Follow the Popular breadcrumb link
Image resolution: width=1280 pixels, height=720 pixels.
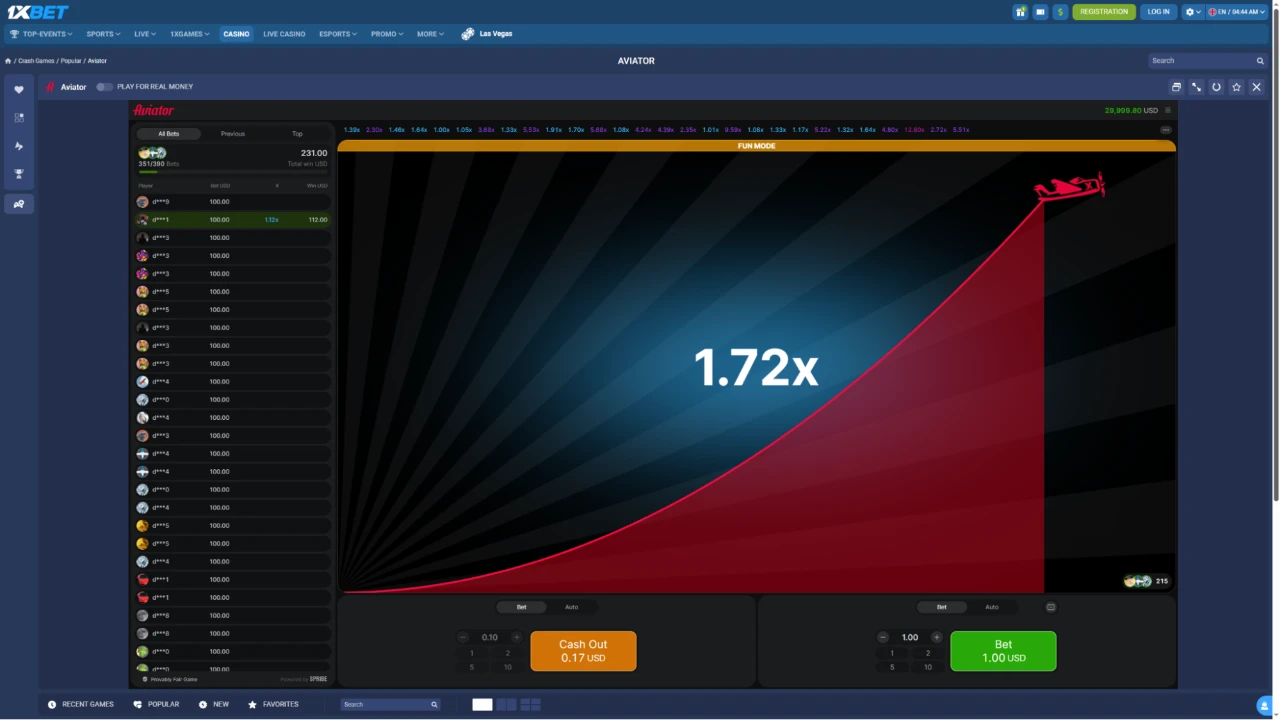click(x=71, y=61)
